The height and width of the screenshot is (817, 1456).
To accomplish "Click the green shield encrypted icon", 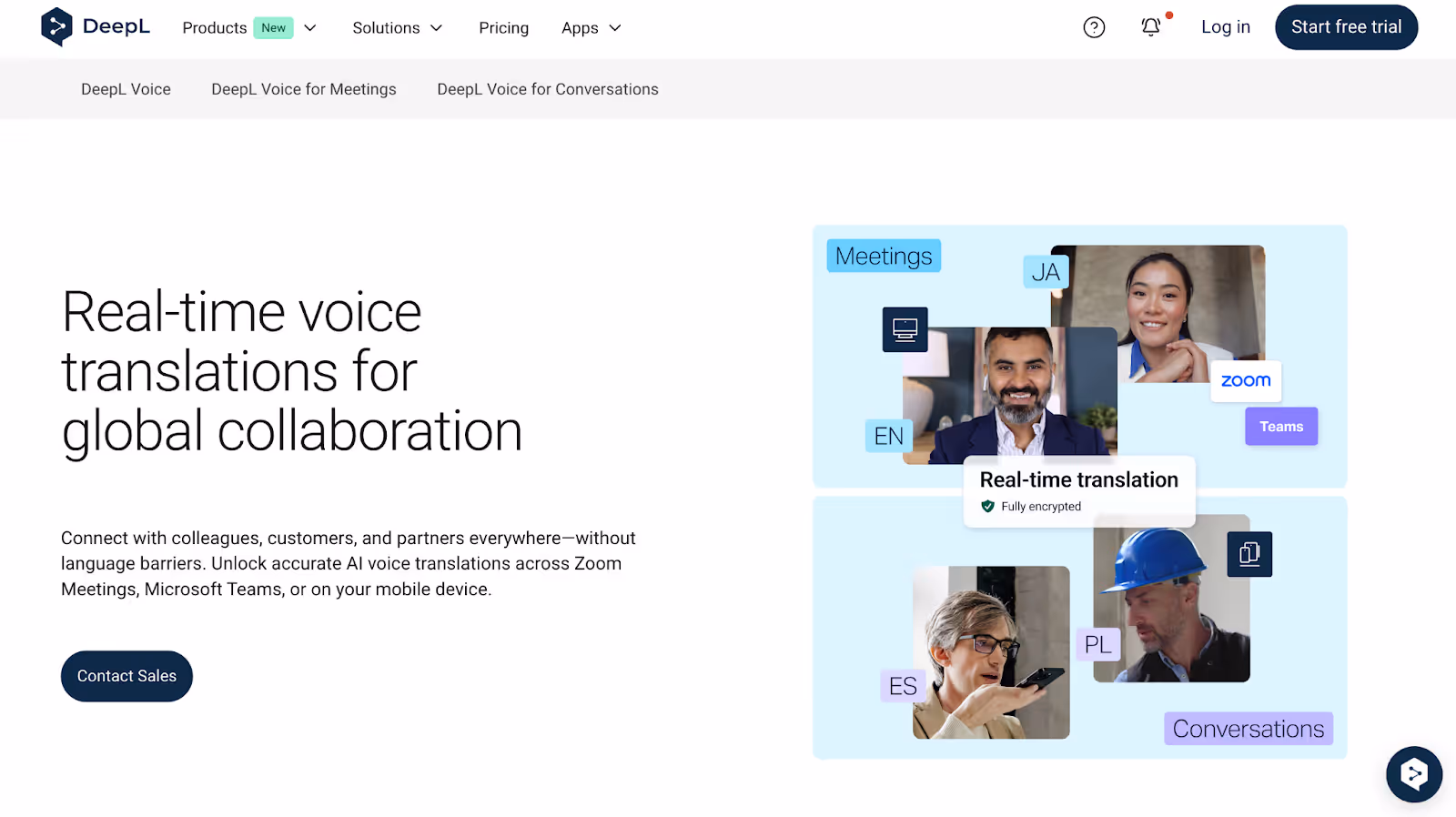I will tap(987, 507).
